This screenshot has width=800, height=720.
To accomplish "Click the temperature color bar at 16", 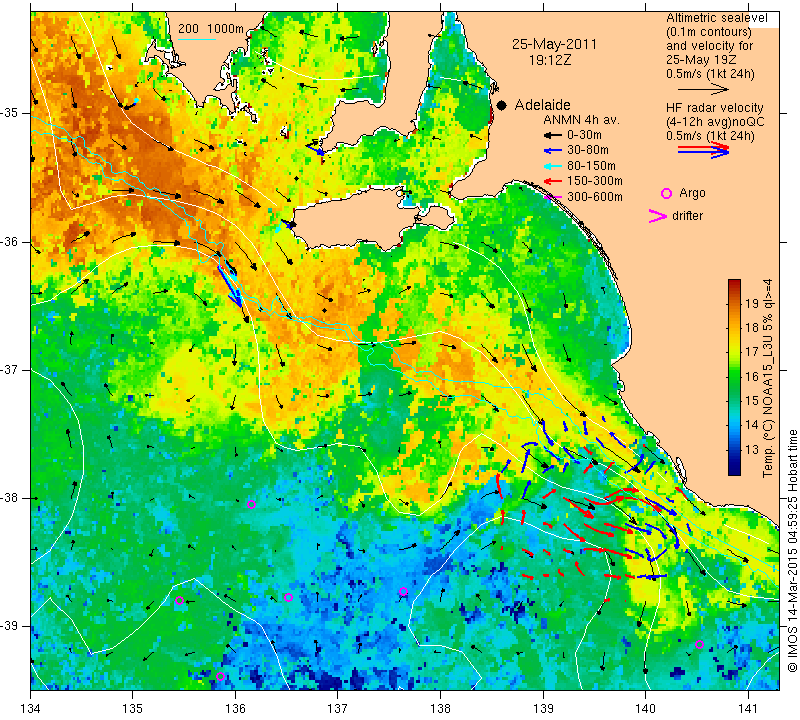I will (734, 377).
